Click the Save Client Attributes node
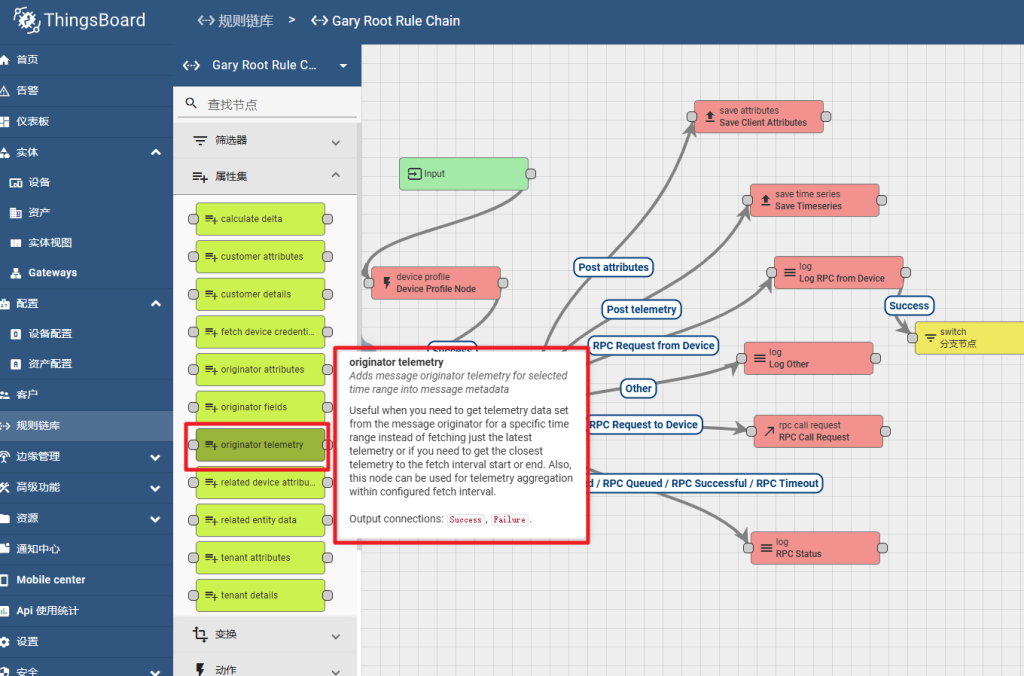Viewport: 1024px width, 676px height. coord(759,117)
